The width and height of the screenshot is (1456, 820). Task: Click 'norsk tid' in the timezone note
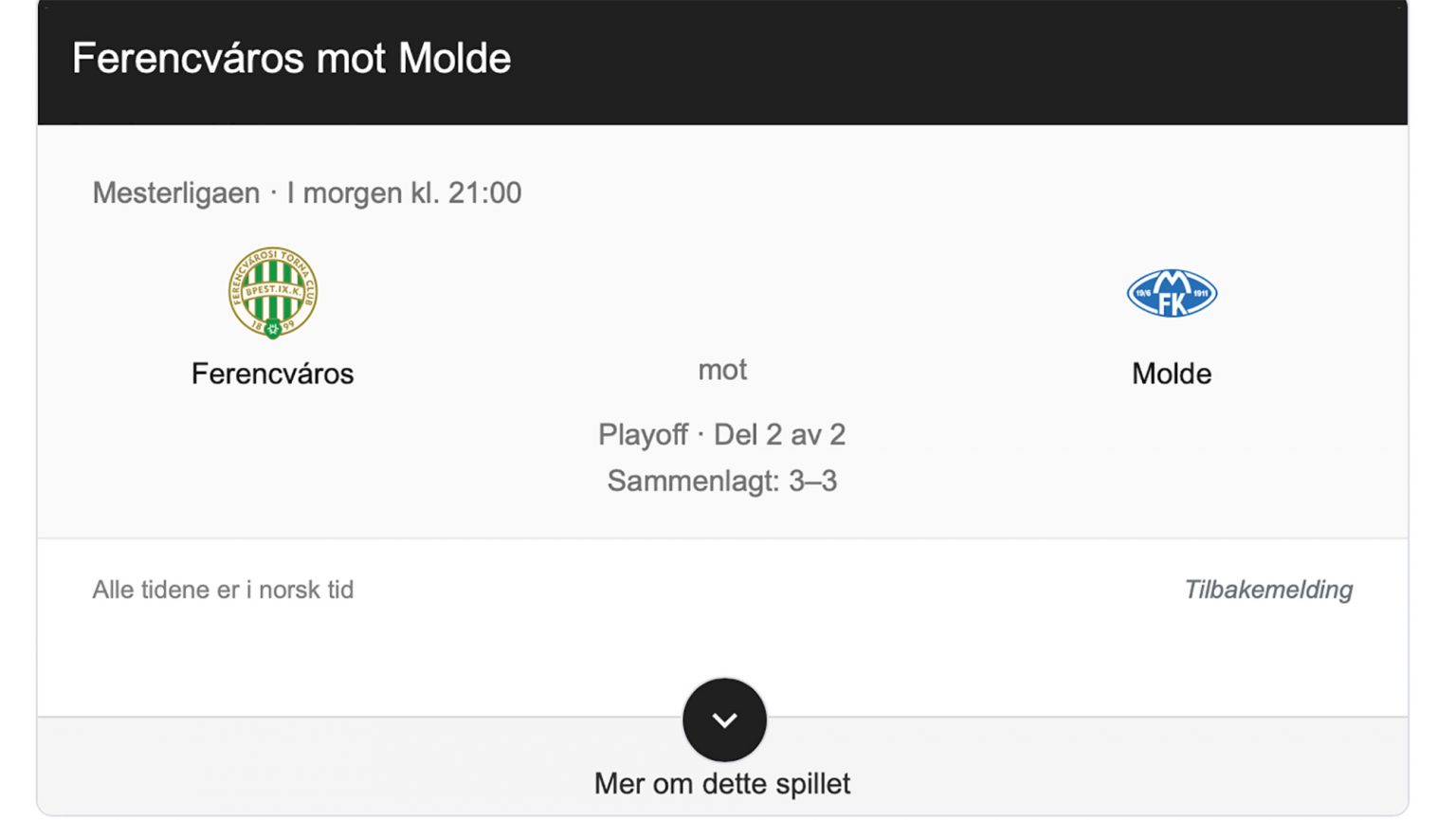(306, 590)
